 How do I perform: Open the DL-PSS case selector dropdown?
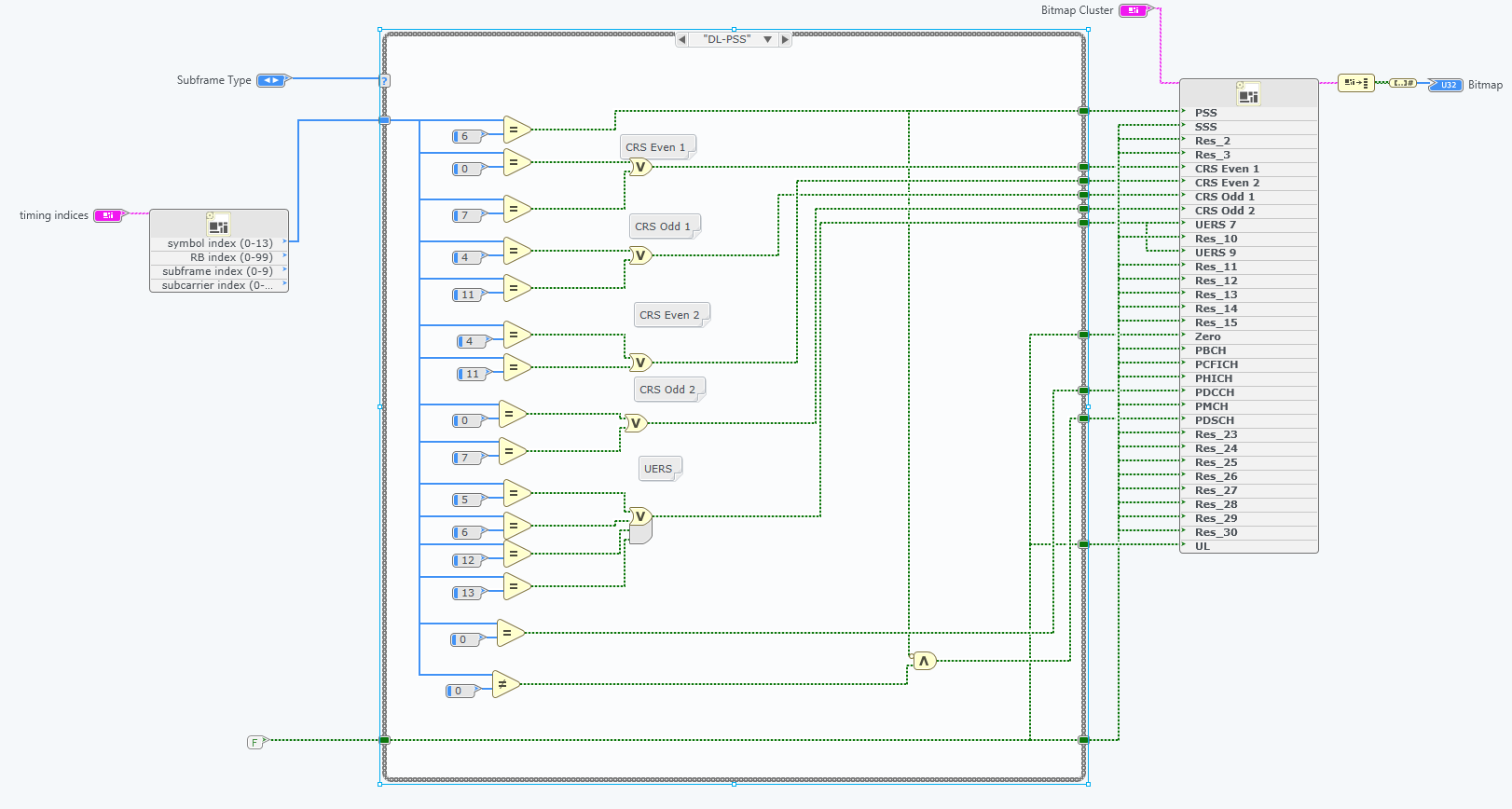click(767, 40)
